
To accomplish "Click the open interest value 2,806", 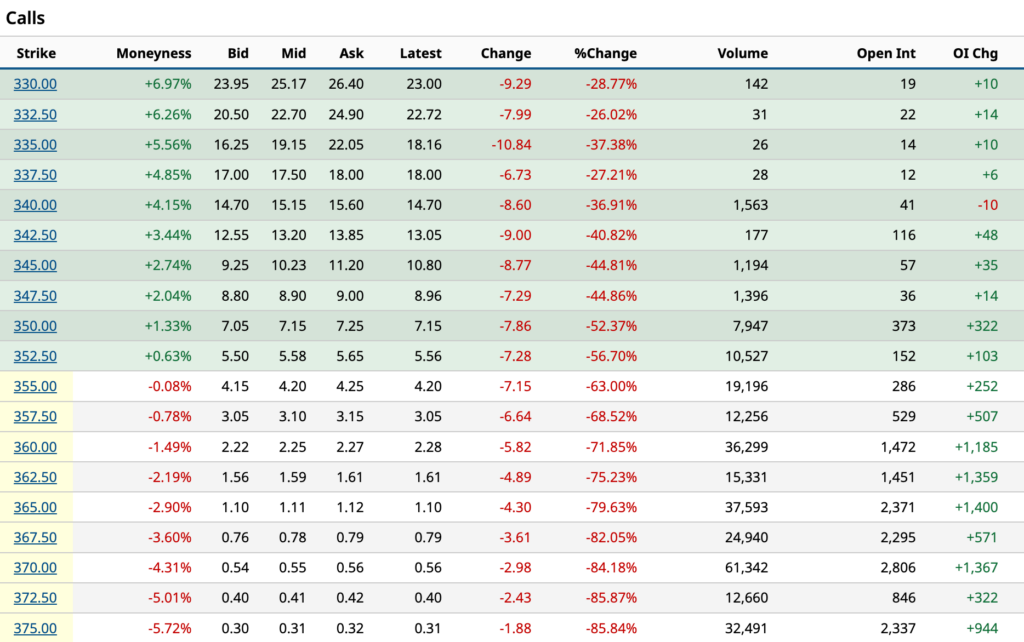I will (x=898, y=568).
